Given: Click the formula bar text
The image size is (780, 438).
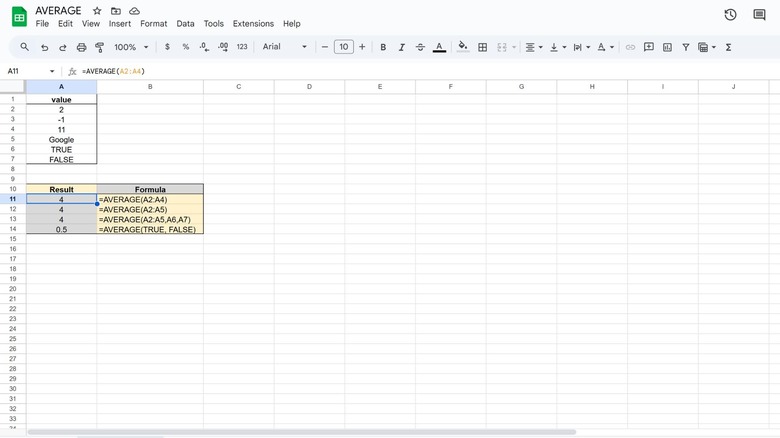Looking at the screenshot, I should [x=113, y=71].
